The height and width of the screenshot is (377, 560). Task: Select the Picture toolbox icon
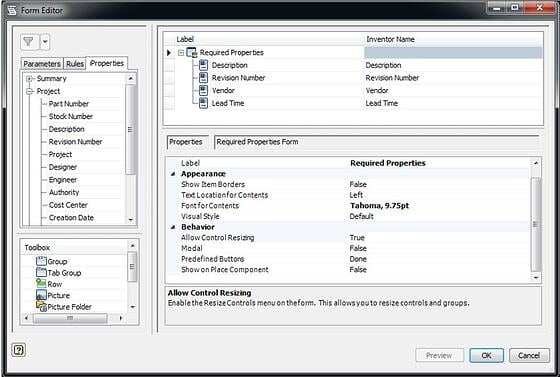(41, 295)
